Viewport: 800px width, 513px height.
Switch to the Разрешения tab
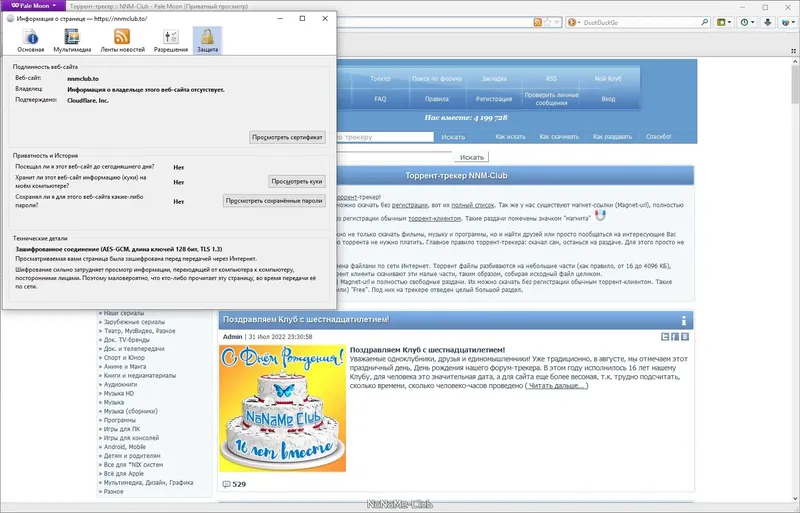[x=171, y=40]
